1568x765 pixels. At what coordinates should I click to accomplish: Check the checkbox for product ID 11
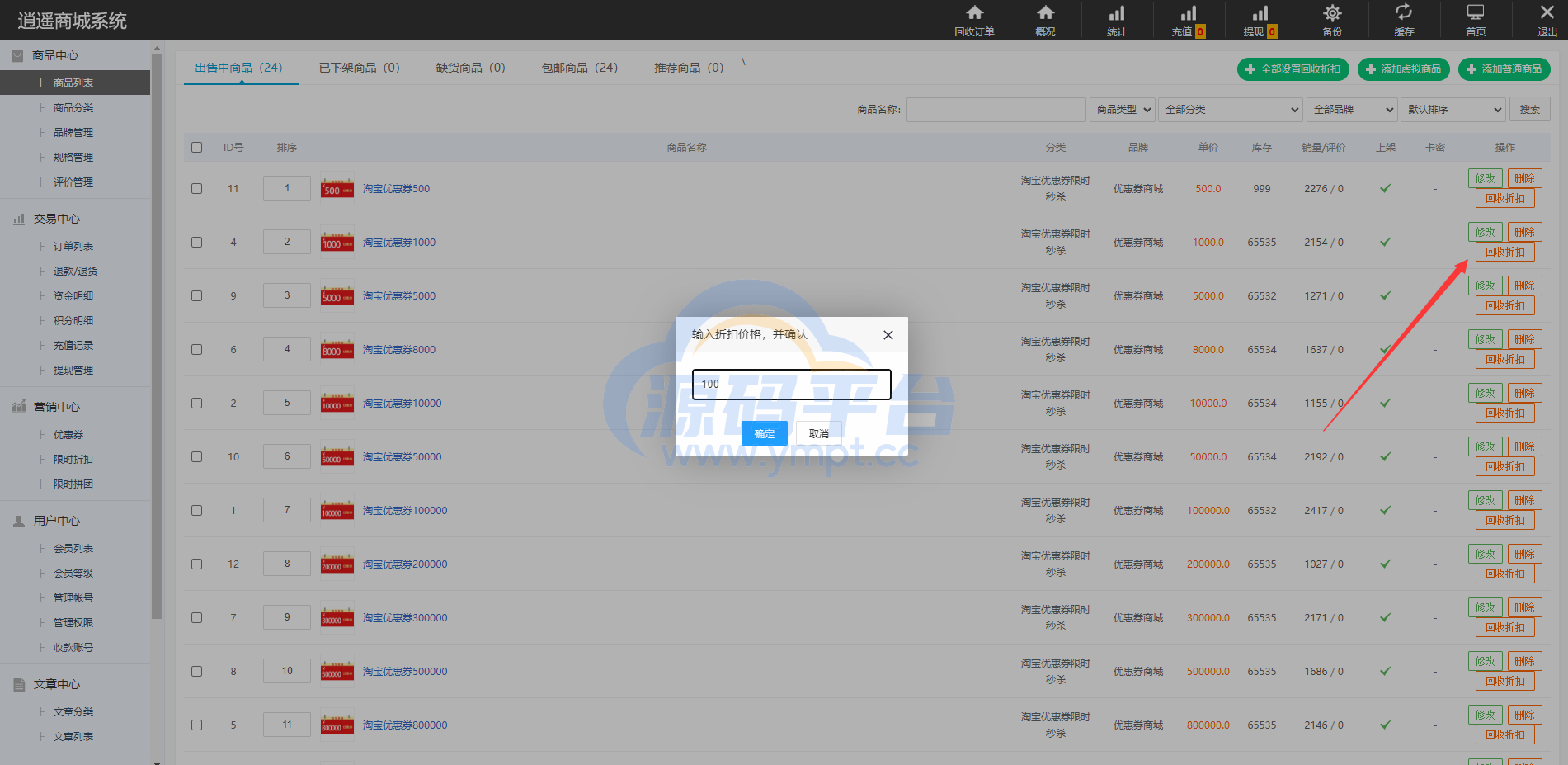coord(196,188)
